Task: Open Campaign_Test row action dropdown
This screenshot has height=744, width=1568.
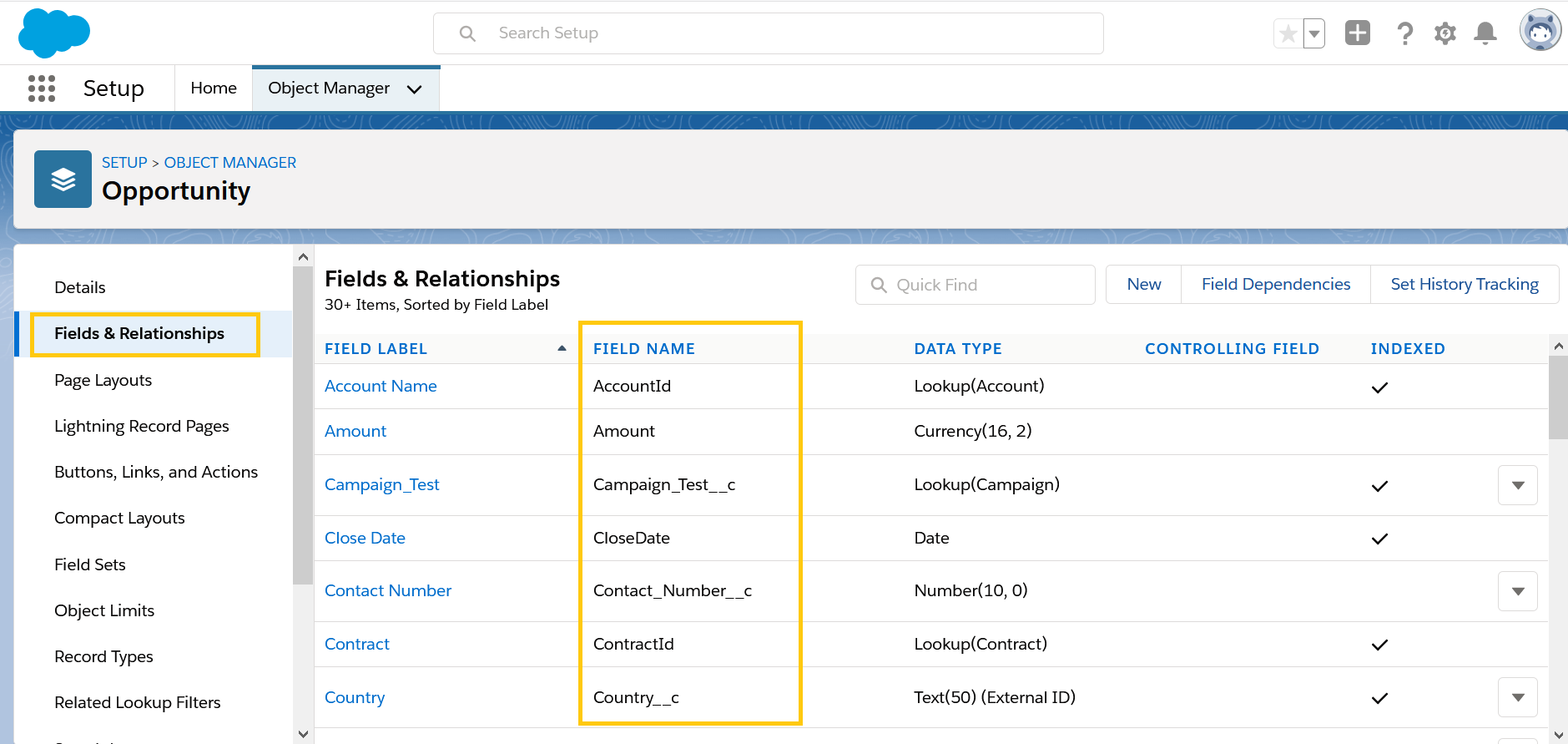Action: (x=1517, y=485)
